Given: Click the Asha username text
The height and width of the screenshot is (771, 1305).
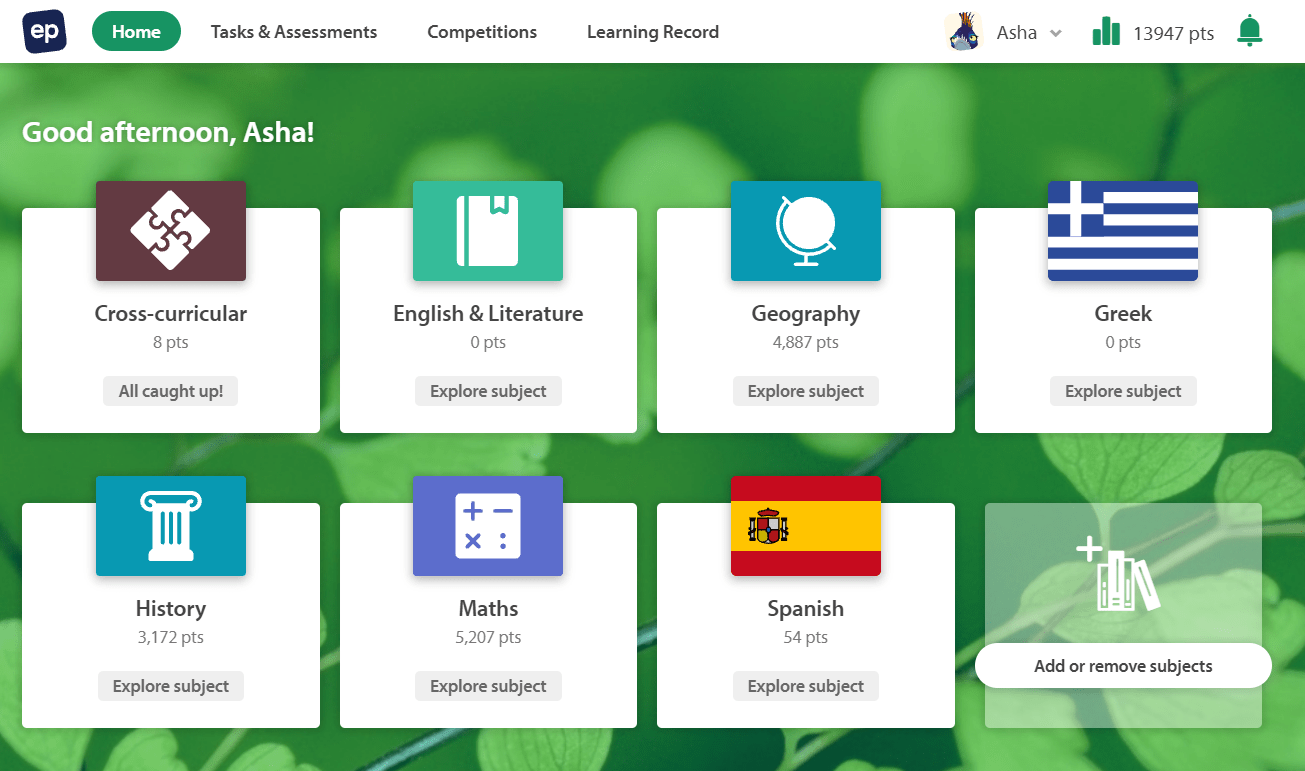Looking at the screenshot, I should tap(1017, 33).
